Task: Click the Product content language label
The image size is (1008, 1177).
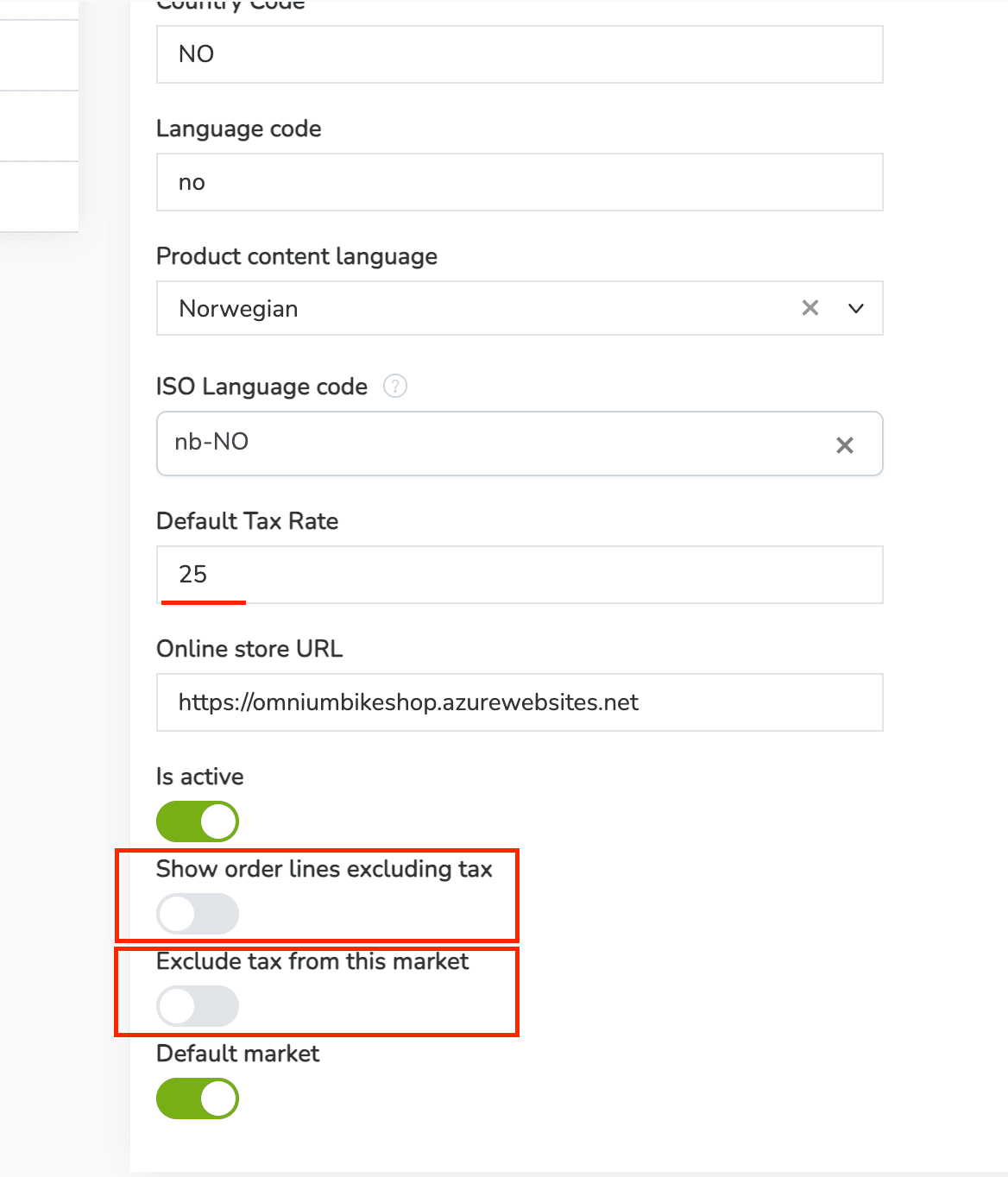Action: click(x=296, y=256)
